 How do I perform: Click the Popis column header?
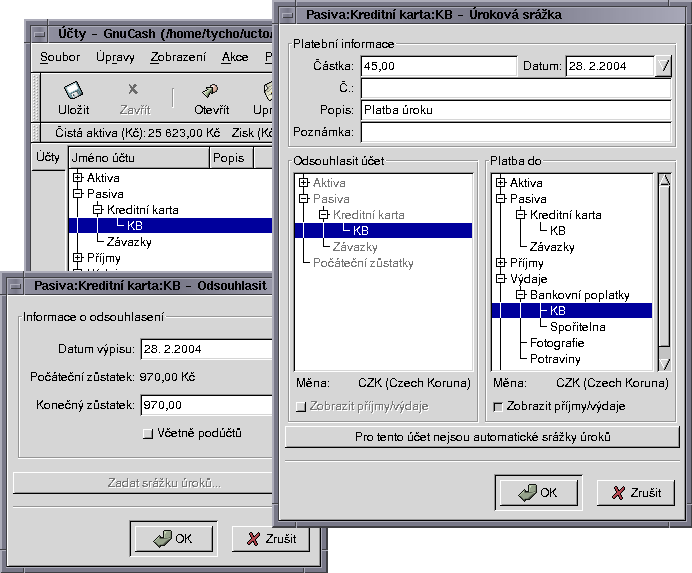coord(231,158)
